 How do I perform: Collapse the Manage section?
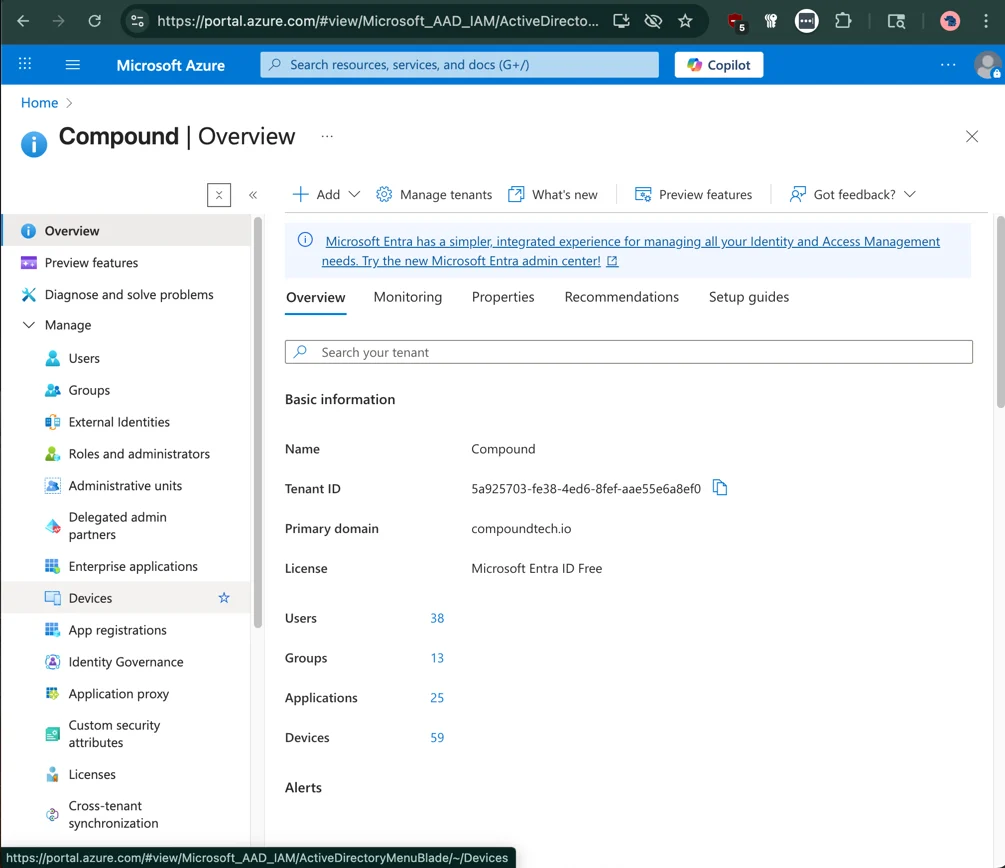[x=28, y=324]
